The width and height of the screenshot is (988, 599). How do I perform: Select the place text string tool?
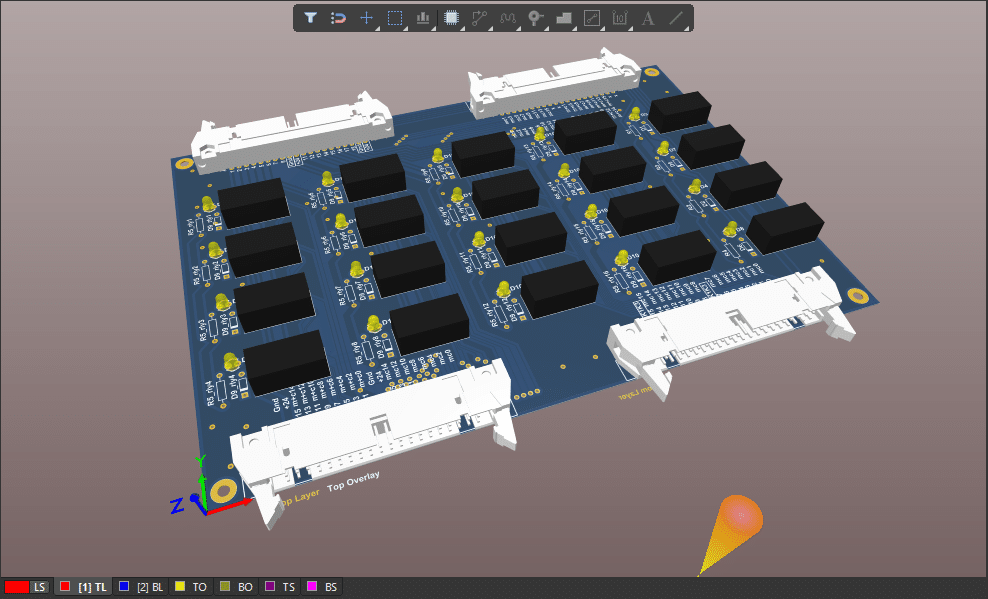click(x=648, y=18)
